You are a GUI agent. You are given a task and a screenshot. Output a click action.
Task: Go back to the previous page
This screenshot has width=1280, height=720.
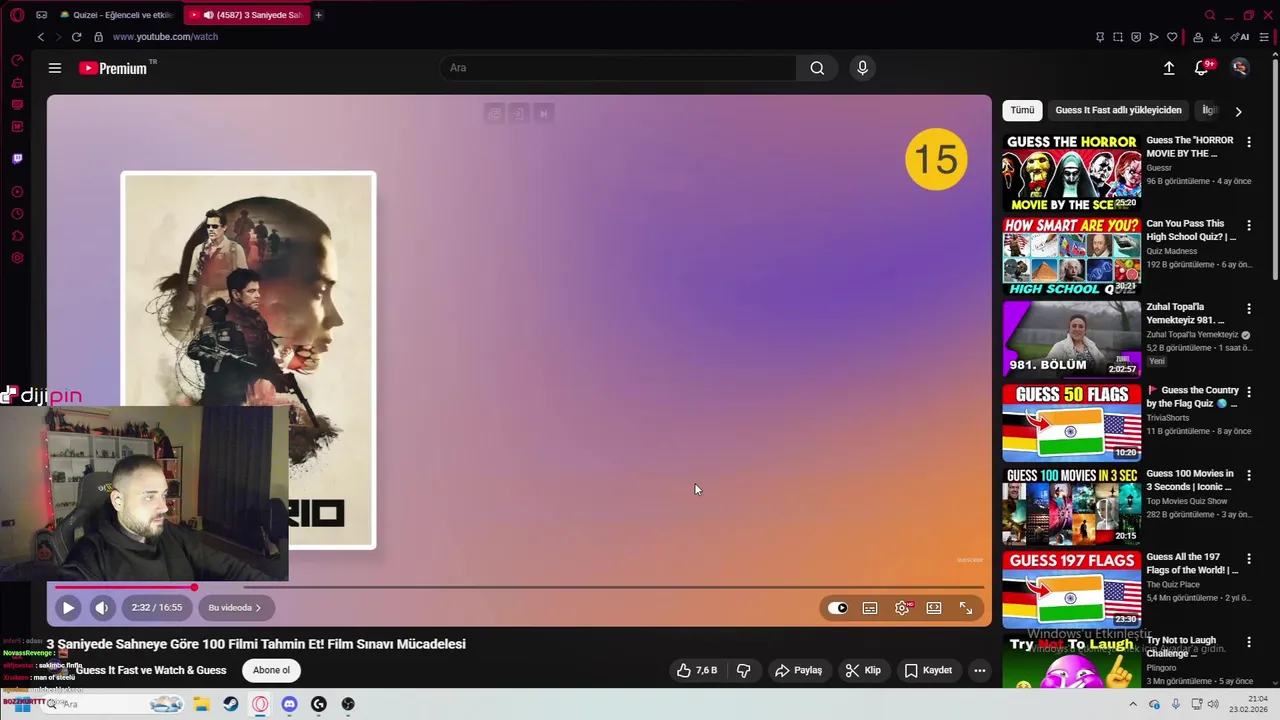pos(41,37)
